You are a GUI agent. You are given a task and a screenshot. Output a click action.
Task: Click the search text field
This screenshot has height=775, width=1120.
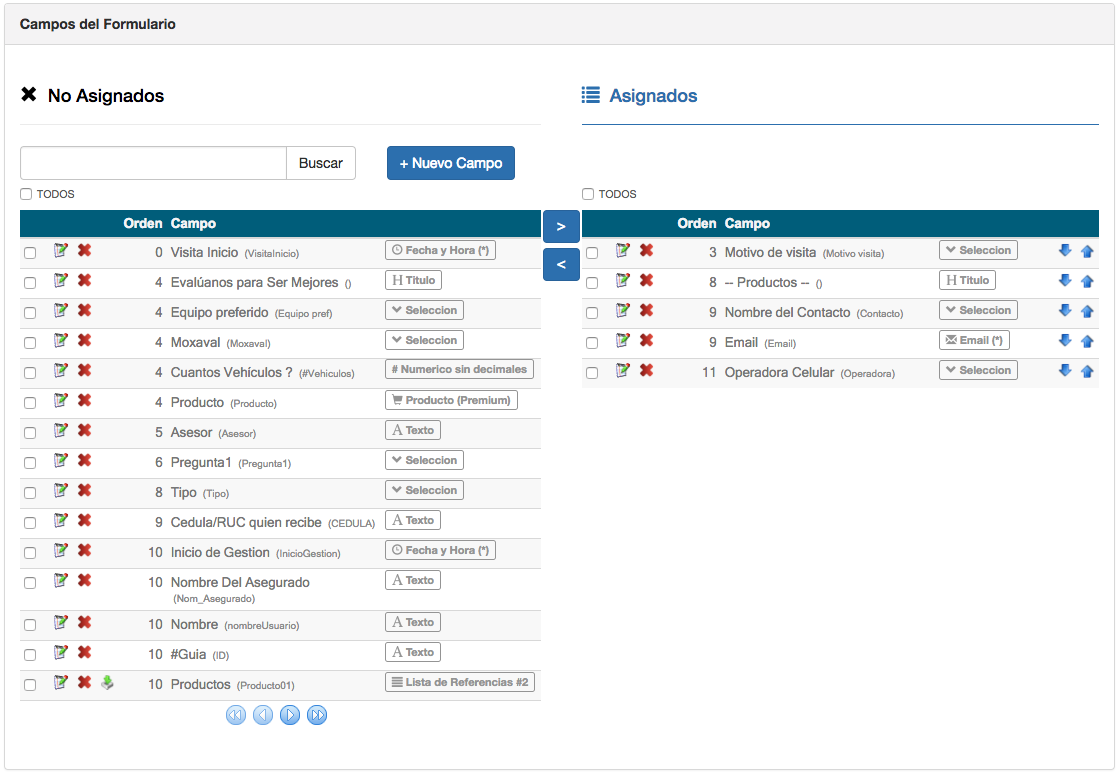point(154,163)
